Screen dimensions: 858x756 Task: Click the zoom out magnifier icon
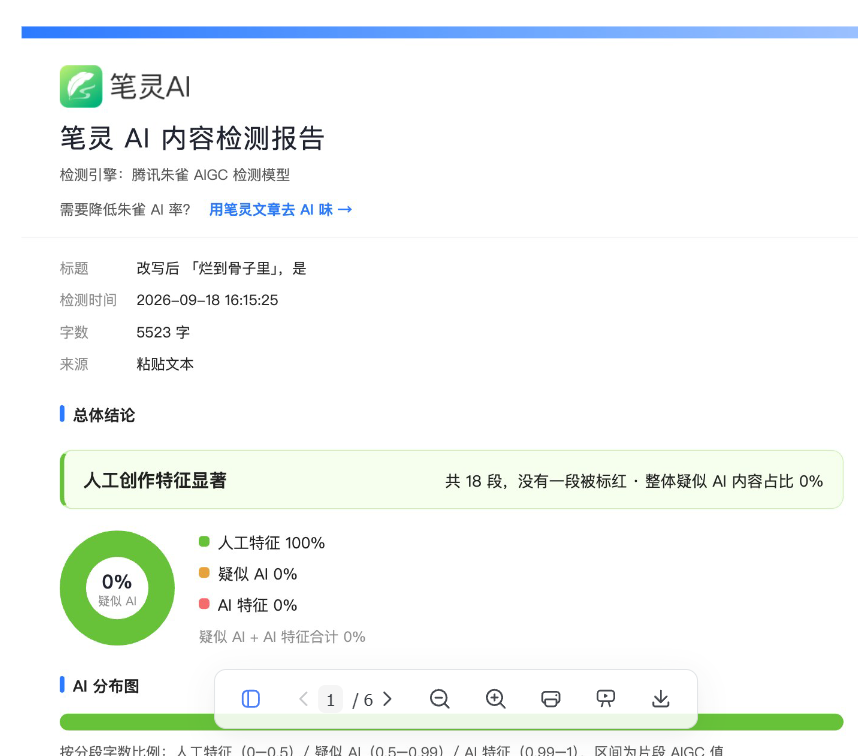pyautogui.click(x=439, y=699)
